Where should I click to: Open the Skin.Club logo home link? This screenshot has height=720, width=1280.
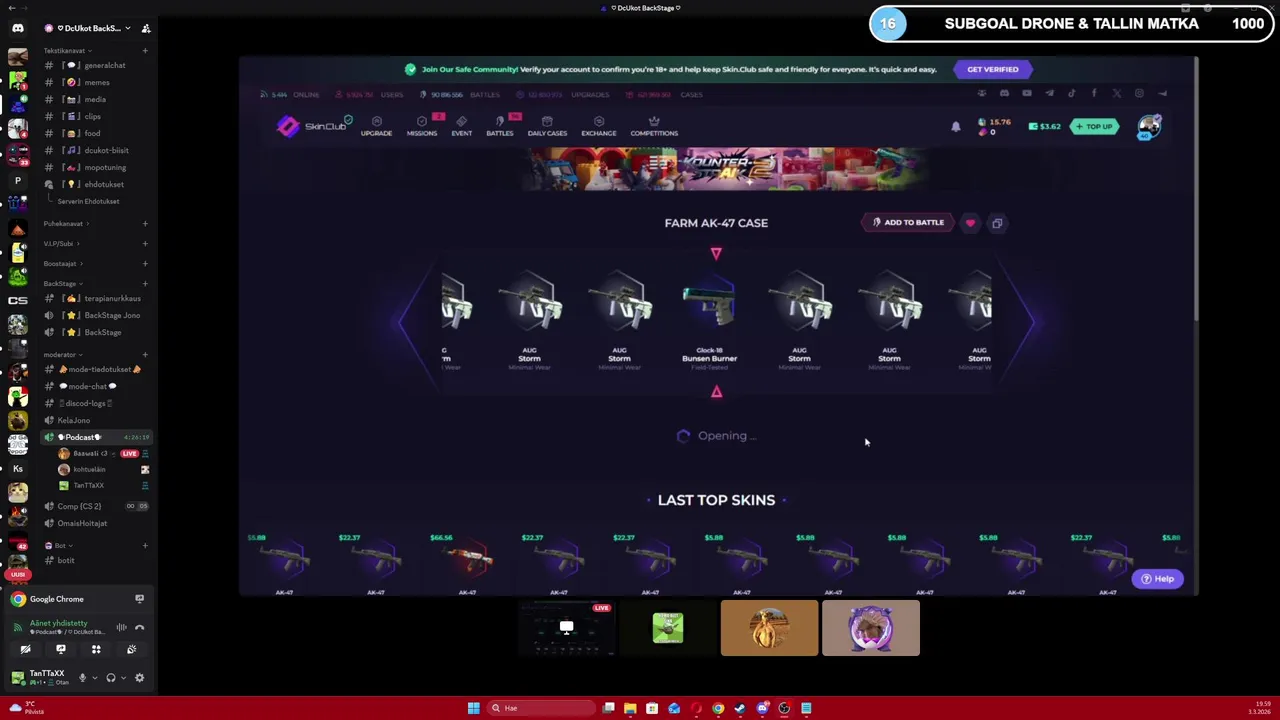pos(314,125)
